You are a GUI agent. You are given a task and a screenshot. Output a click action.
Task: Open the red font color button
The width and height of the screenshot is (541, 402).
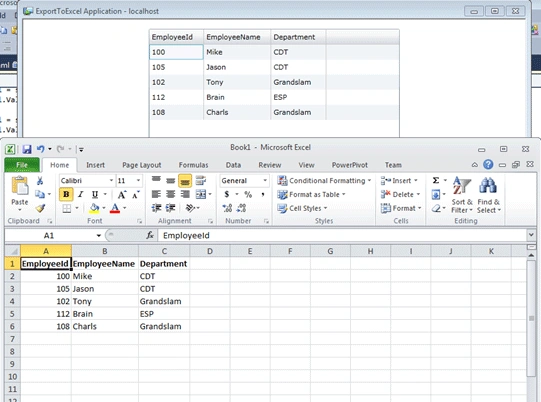115,208
